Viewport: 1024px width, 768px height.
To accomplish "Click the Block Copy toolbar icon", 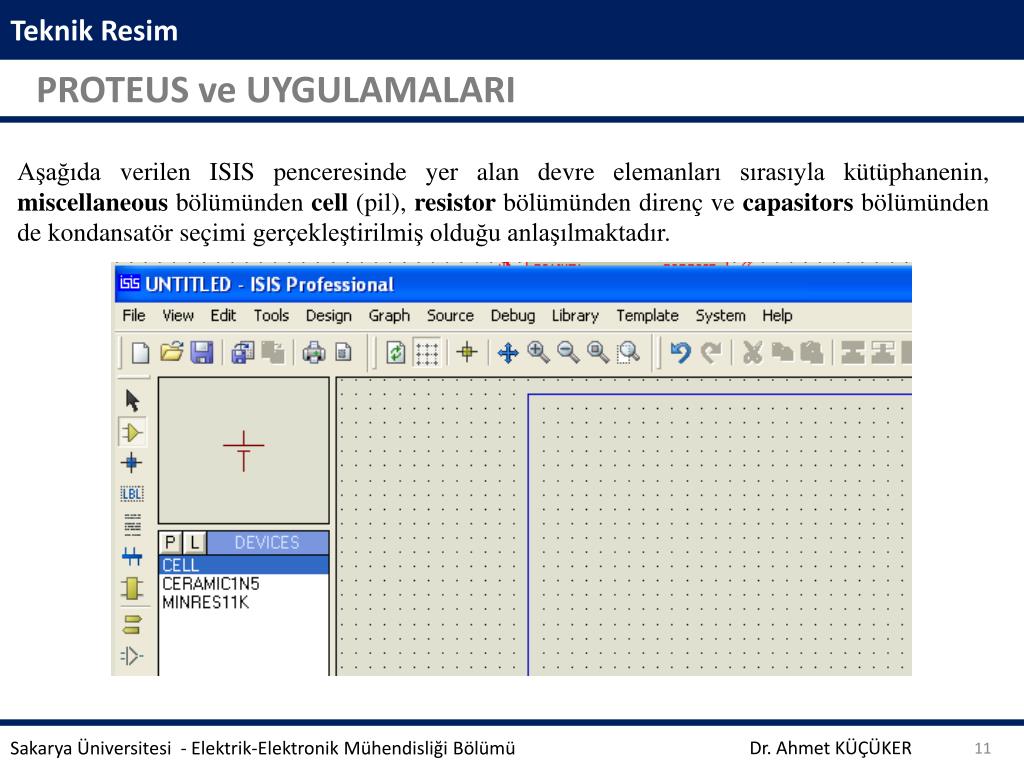I will point(853,353).
